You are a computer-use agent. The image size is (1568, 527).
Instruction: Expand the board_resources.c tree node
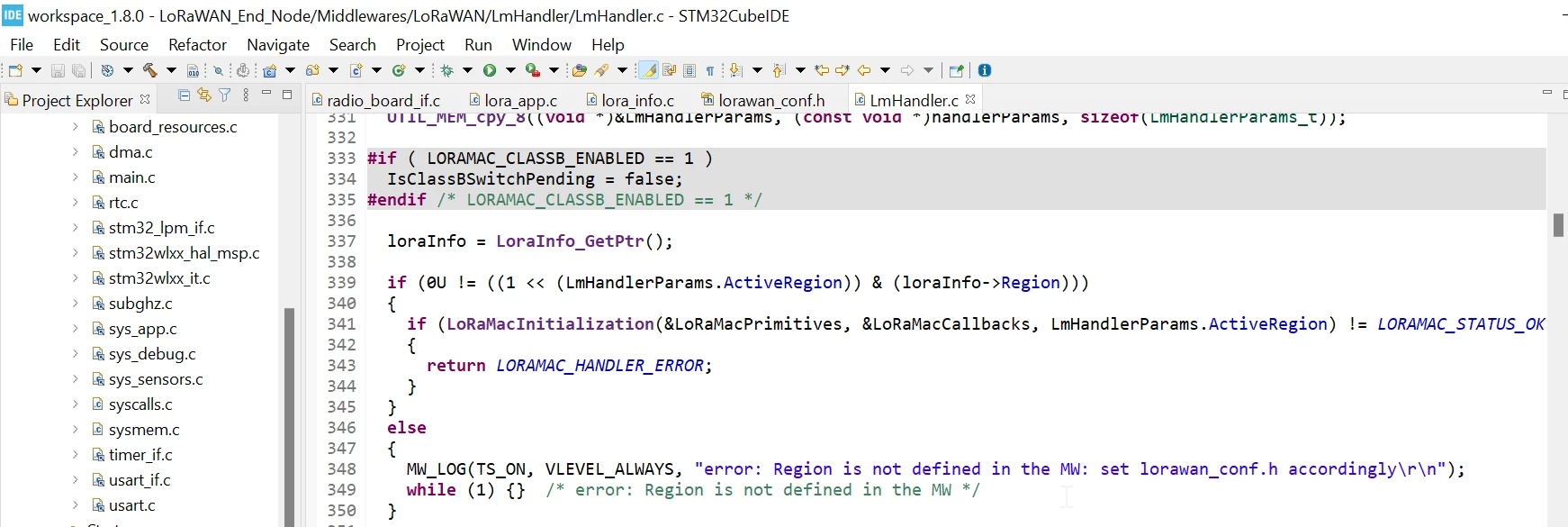(76, 127)
